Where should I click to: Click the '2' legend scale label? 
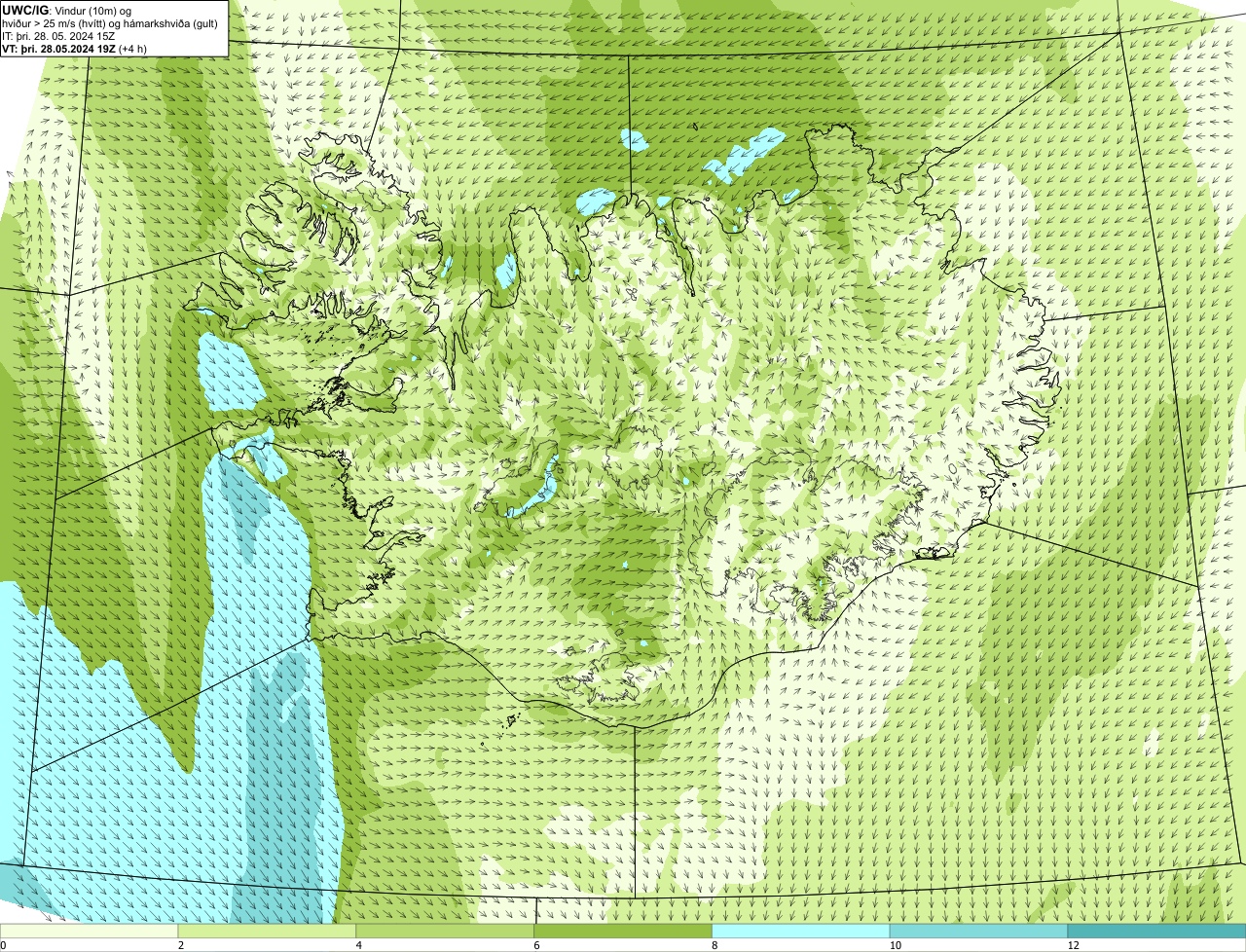181,945
